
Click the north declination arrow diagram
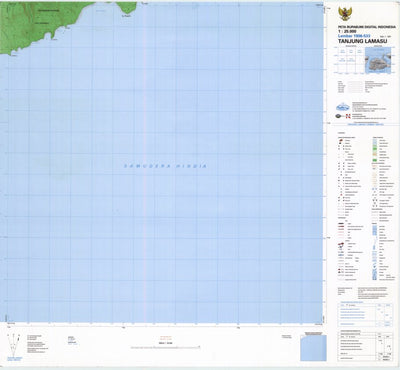click(x=14, y=346)
